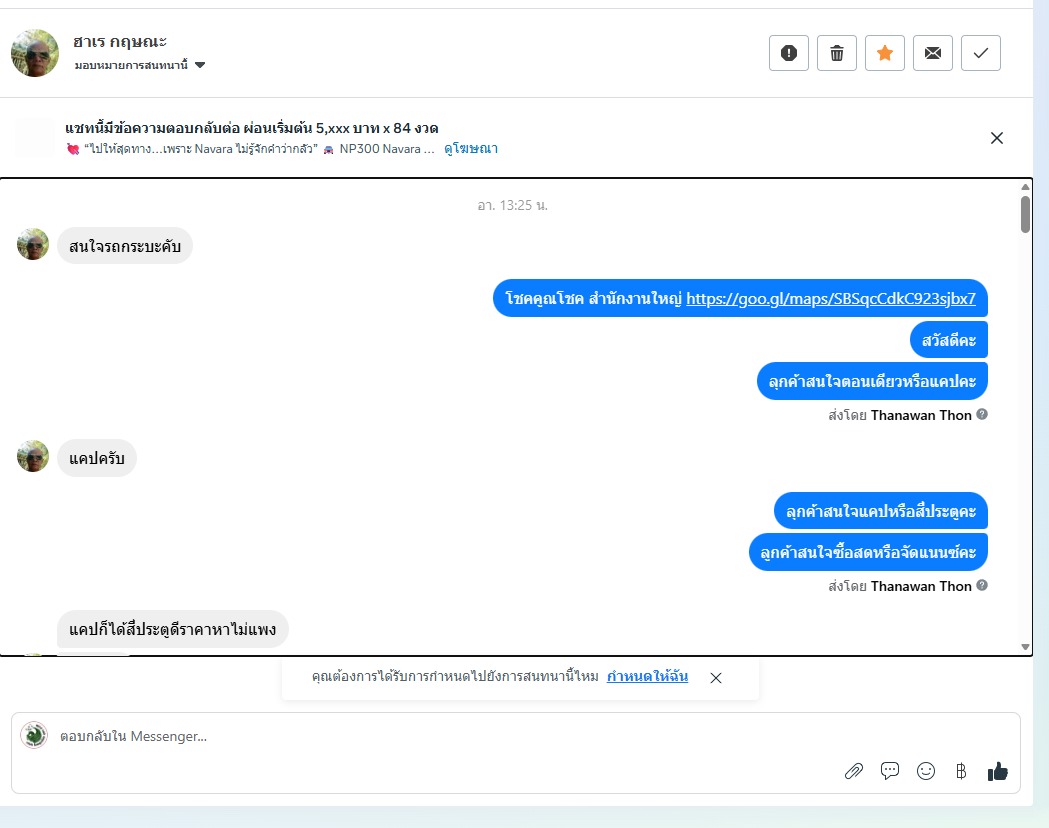
Task: Mark conversation as done with checkmark
Action: tap(981, 53)
